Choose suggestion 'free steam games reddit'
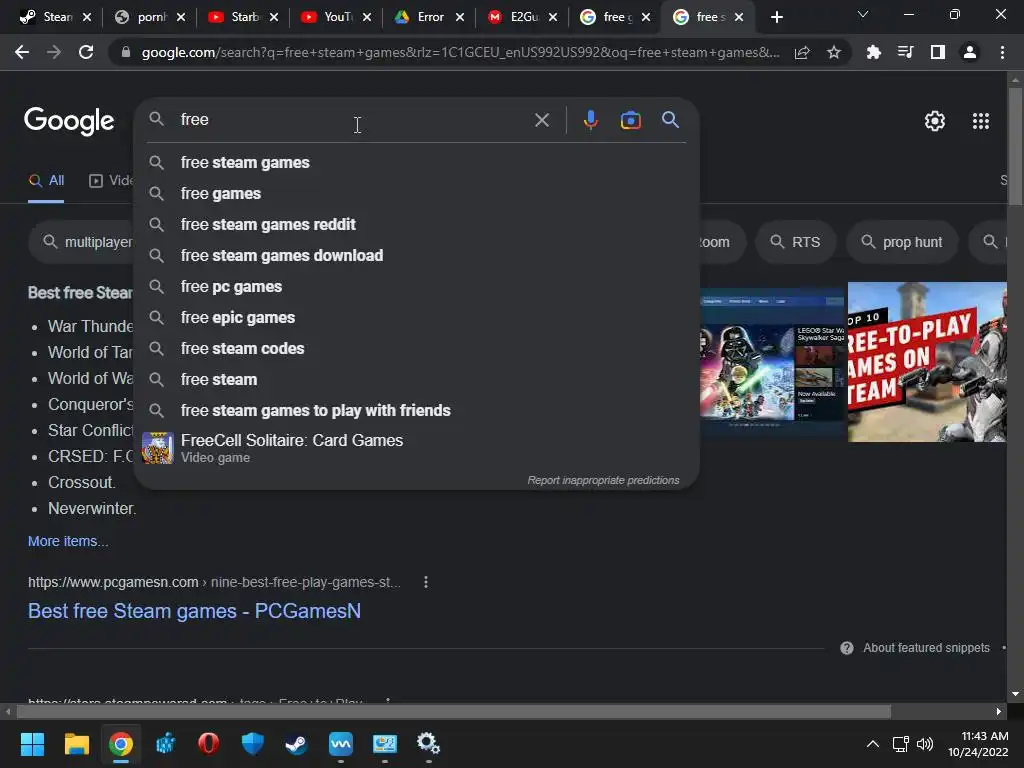 (417, 225)
